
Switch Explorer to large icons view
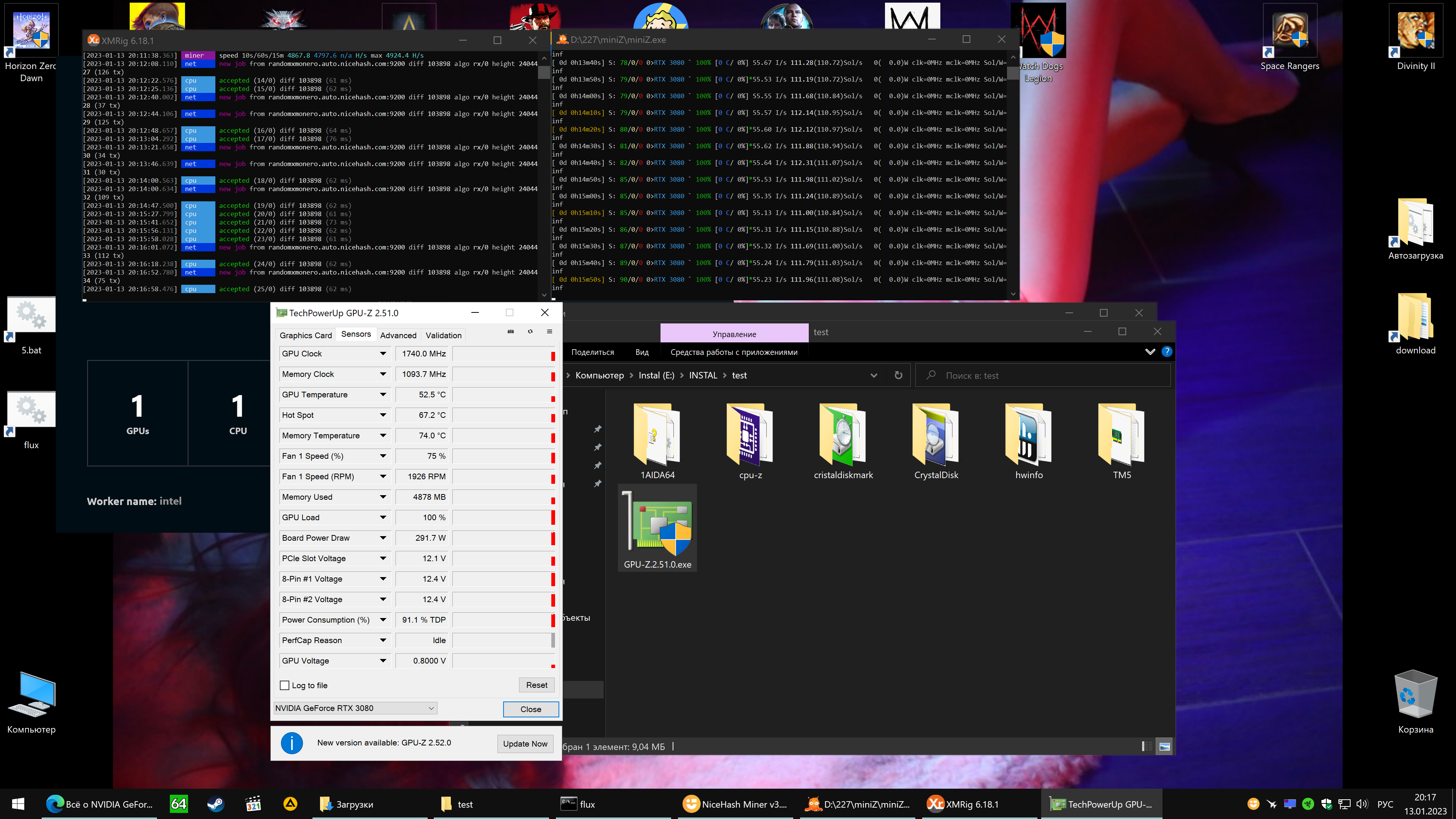pos(1164,747)
